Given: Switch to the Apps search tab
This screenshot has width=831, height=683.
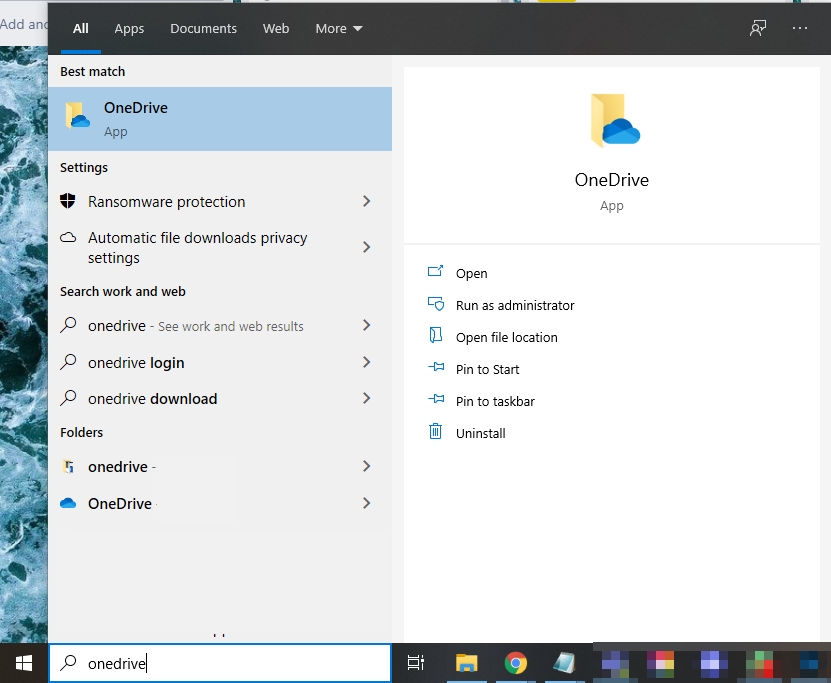Looking at the screenshot, I should (129, 29).
